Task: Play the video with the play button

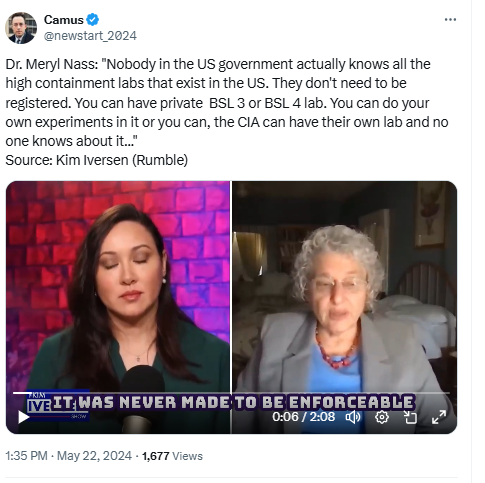Action: click(23, 417)
